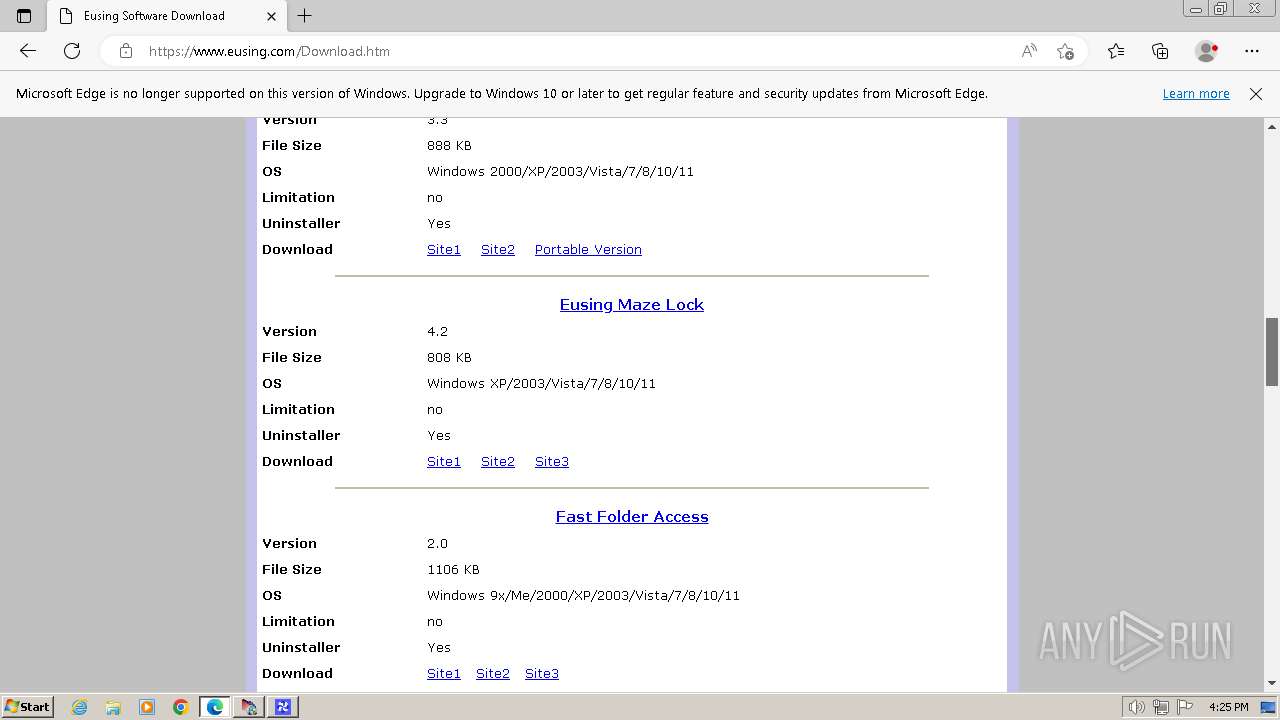Dismiss the Edge unsupported notification bar
The height and width of the screenshot is (720, 1280).
point(1256,94)
